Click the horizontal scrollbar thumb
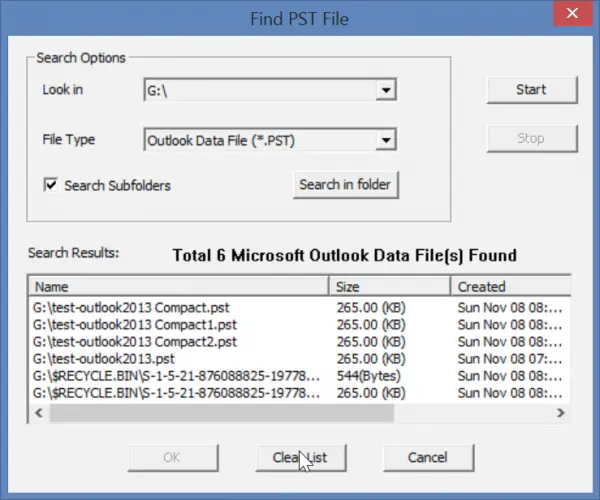The height and width of the screenshot is (500, 600). coord(222,413)
